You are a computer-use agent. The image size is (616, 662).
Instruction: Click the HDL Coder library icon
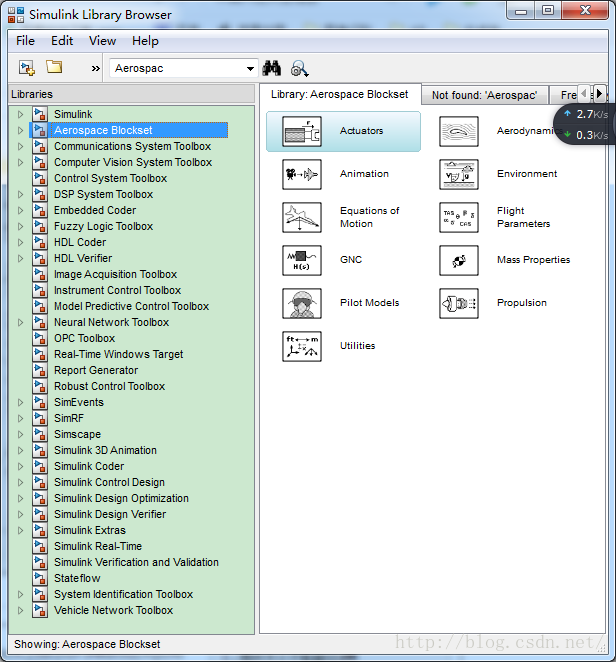[x=40, y=242]
